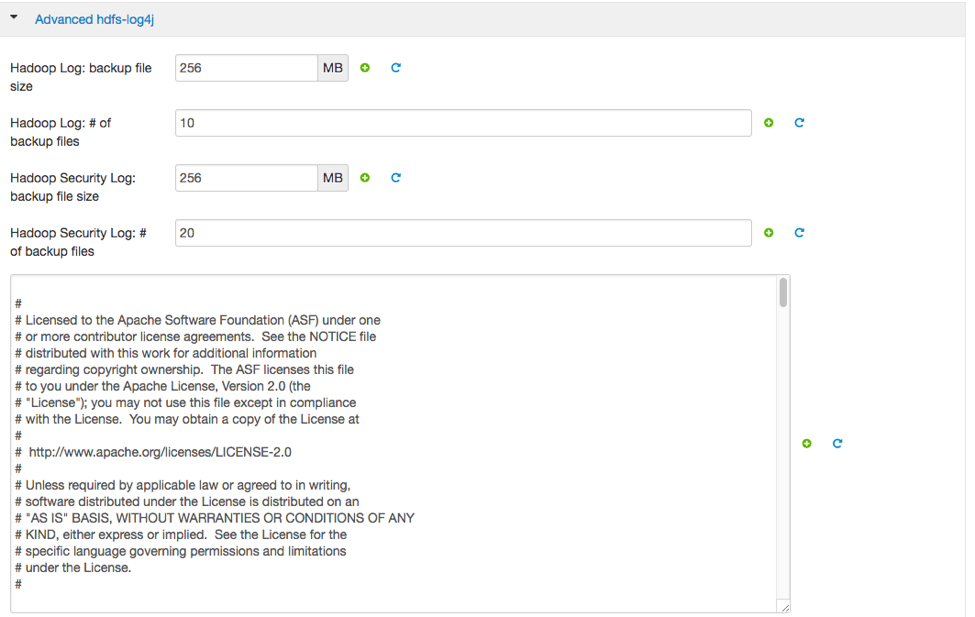Click the text area's vertical scrollbar thumb
The width and height of the screenshot is (975, 617).
[x=783, y=293]
